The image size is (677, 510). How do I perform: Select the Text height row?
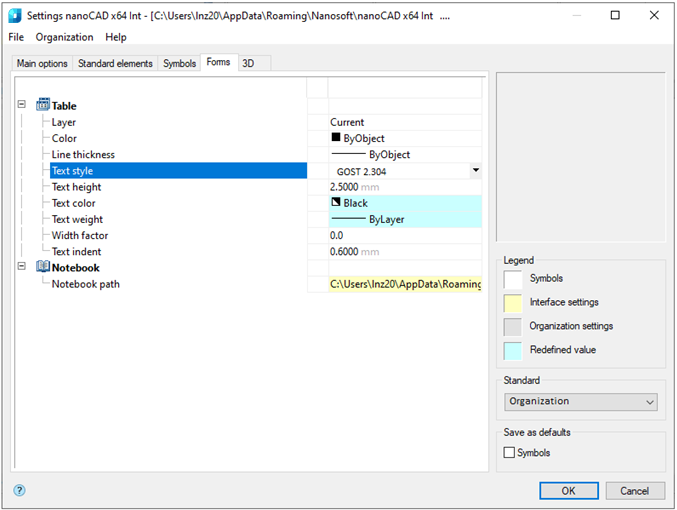click(178, 187)
